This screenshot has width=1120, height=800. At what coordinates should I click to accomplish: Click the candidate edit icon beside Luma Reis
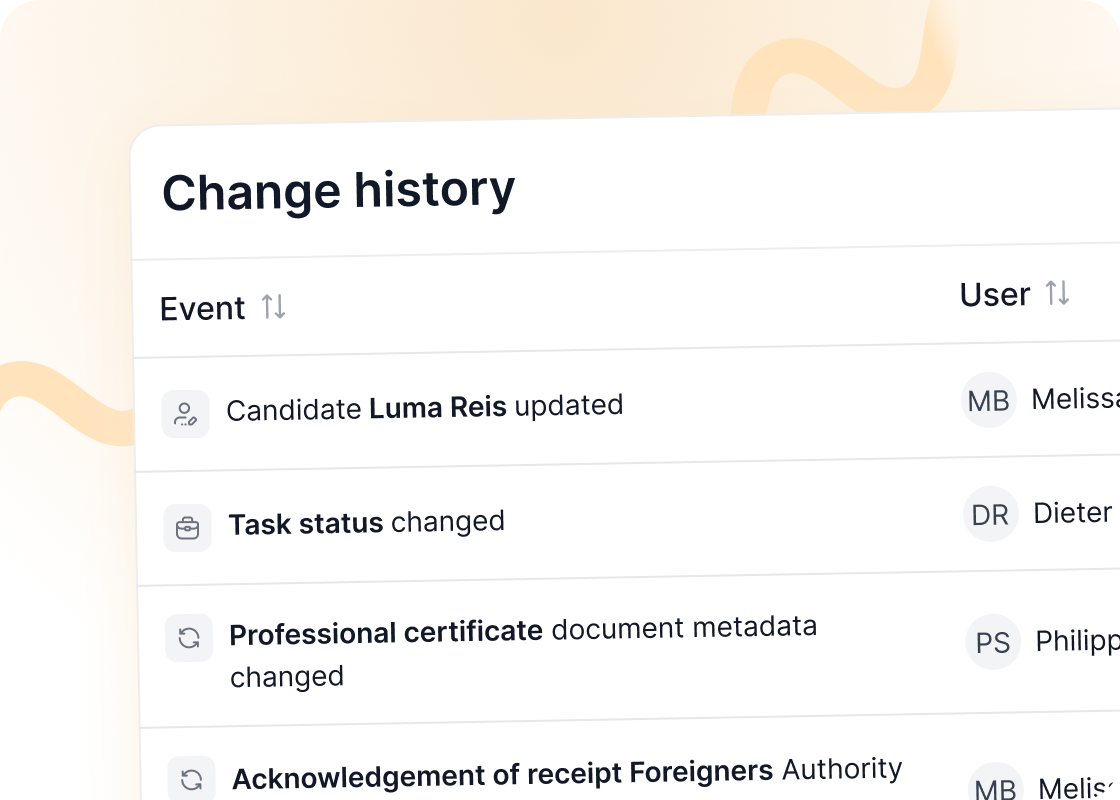(x=185, y=414)
